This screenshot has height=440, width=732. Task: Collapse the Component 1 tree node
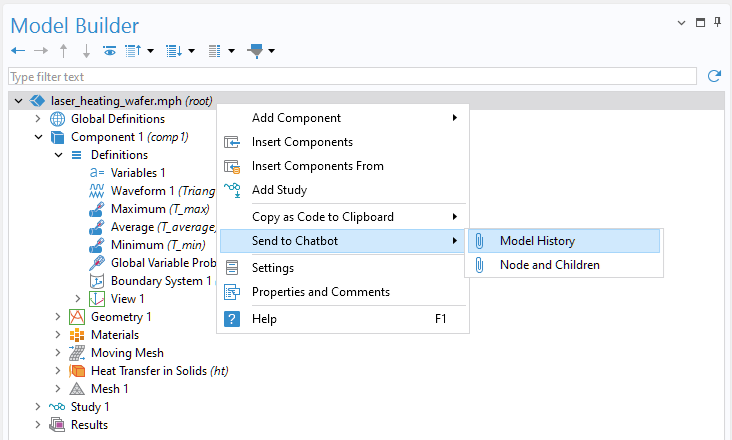[x=39, y=137]
